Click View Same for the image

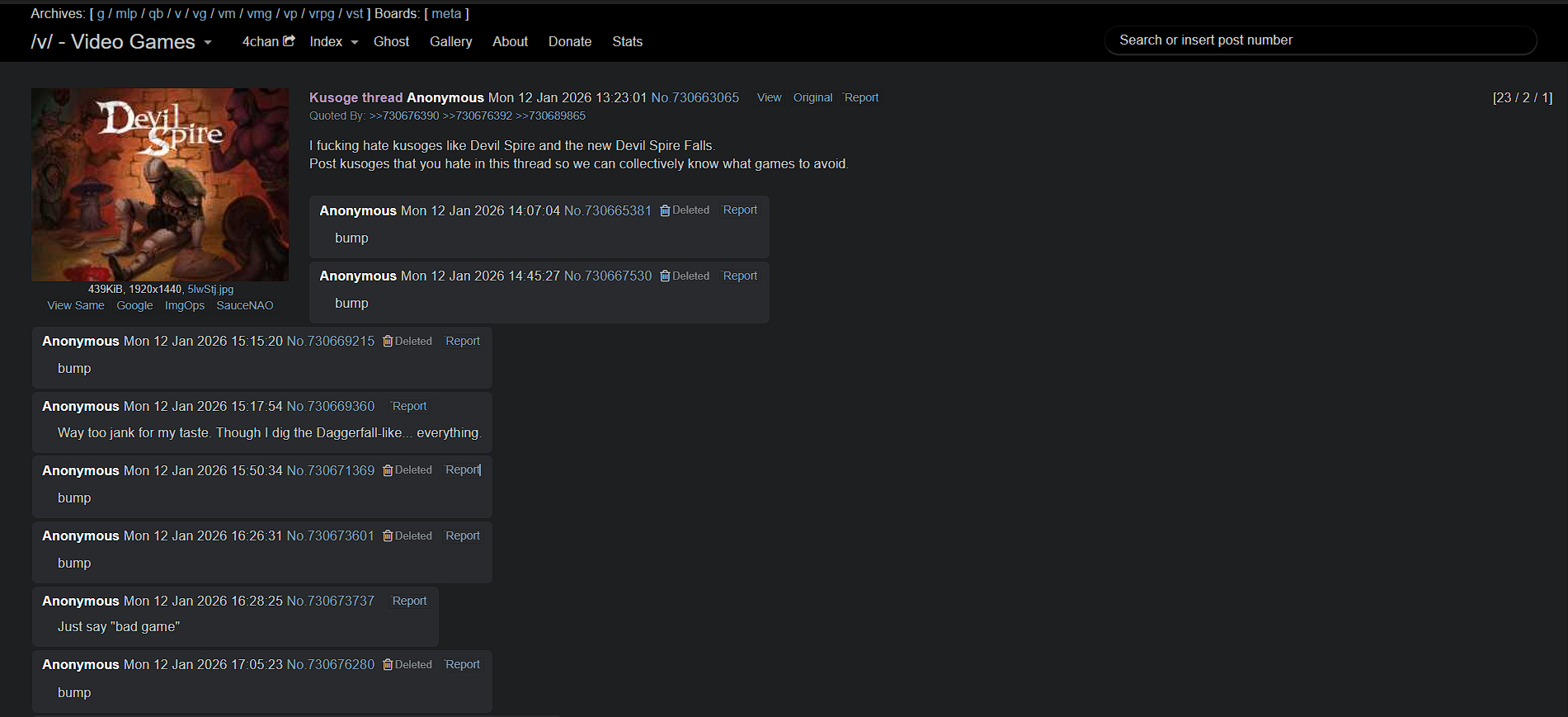[x=76, y=305]
